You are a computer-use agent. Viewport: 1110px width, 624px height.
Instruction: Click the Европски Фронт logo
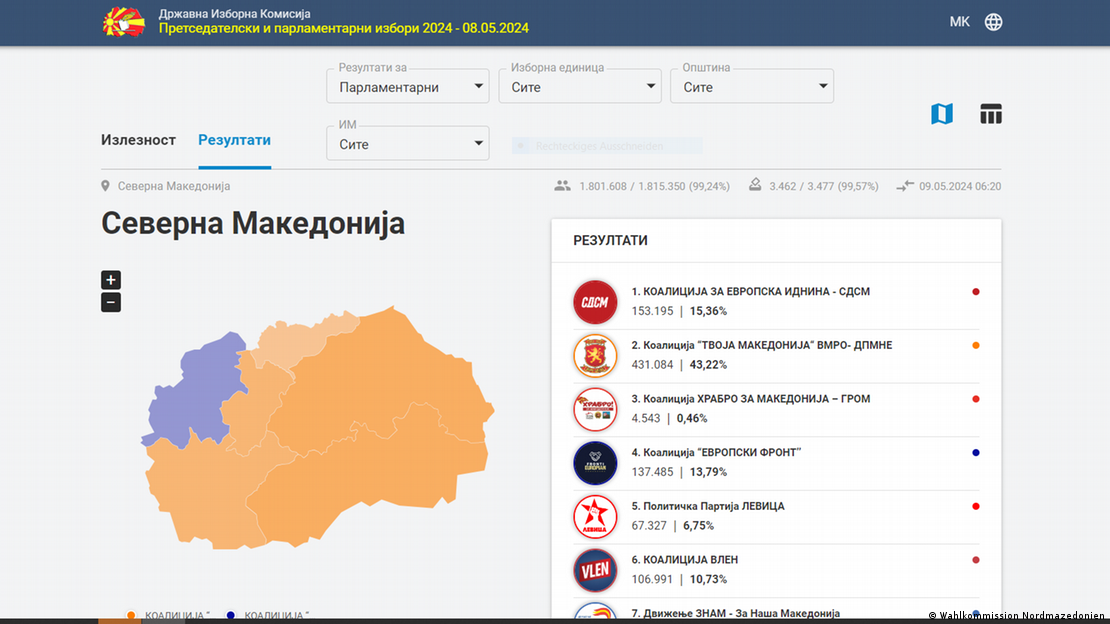(595, 463)
